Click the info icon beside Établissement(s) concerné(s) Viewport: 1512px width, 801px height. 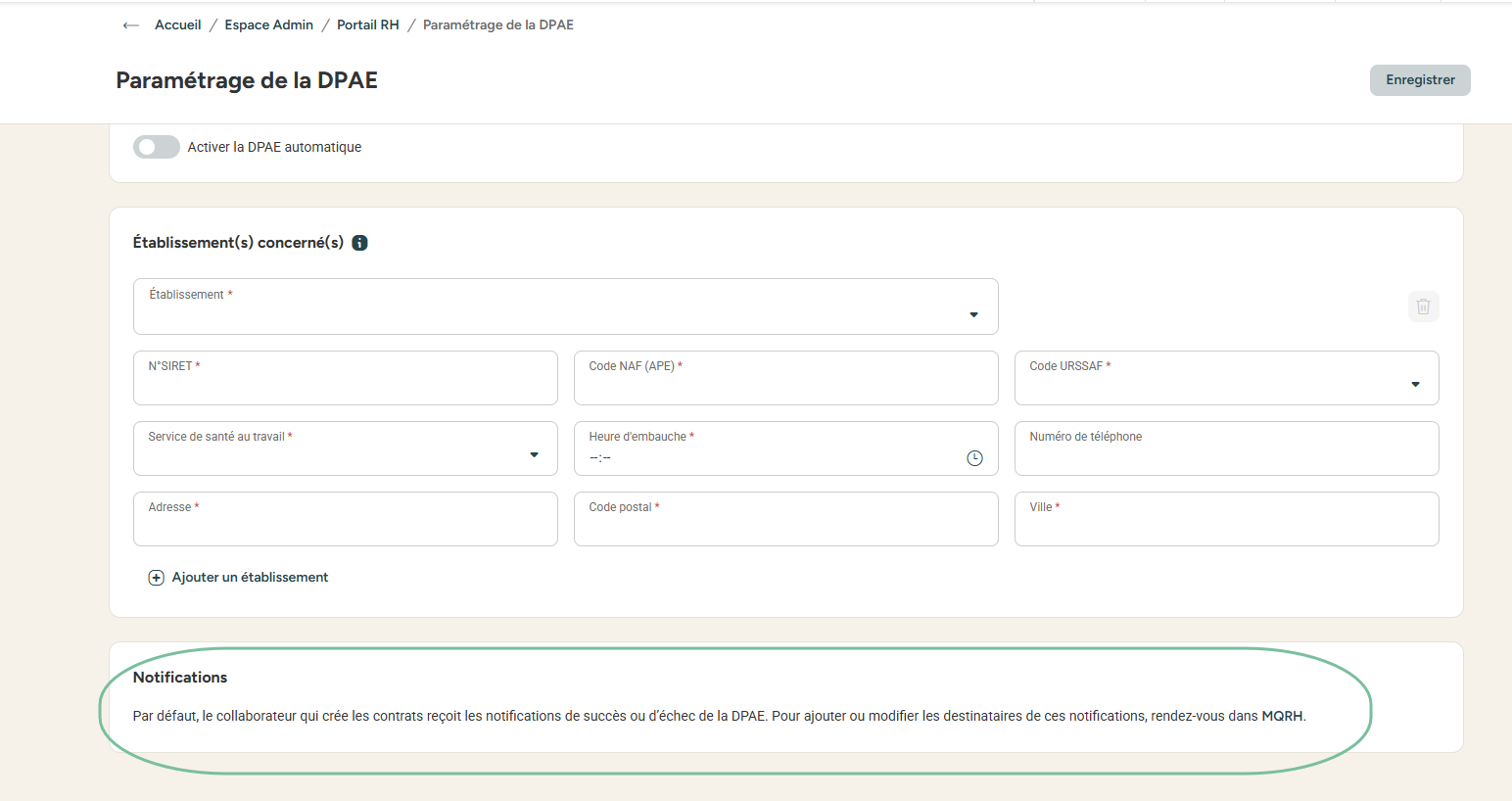[359, 243]
